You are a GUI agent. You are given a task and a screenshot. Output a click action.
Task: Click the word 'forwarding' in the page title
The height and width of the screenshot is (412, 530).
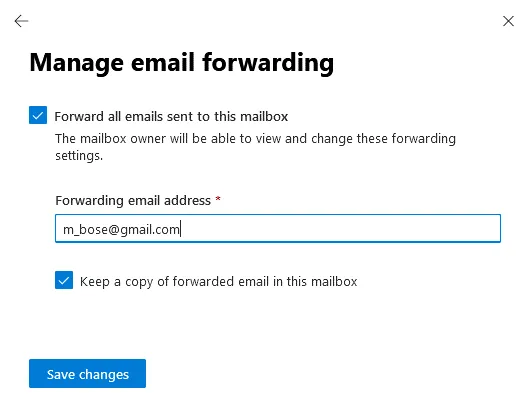tap(268, 63)
